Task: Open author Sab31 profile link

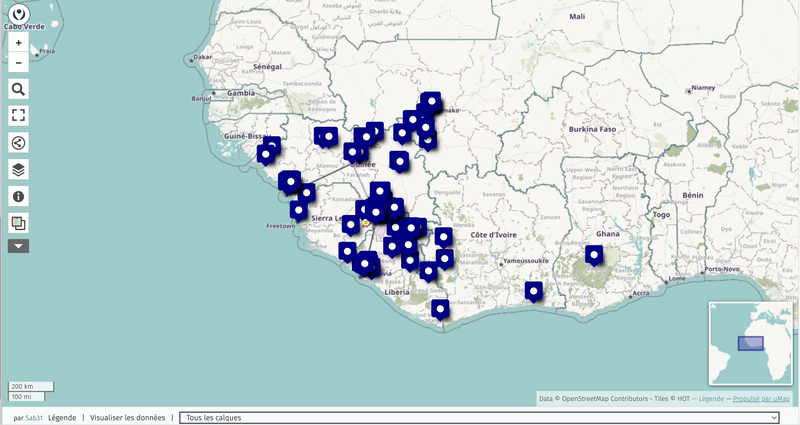Action: (x=34, y=418)
